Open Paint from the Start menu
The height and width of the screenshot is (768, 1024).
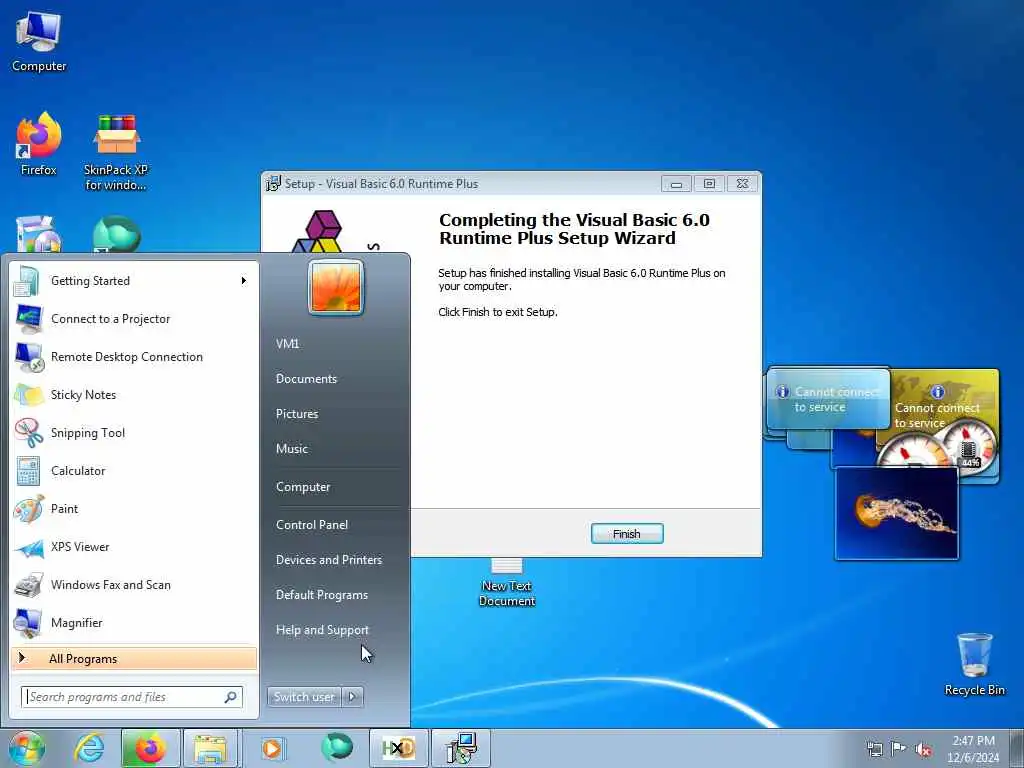[134, 508]
